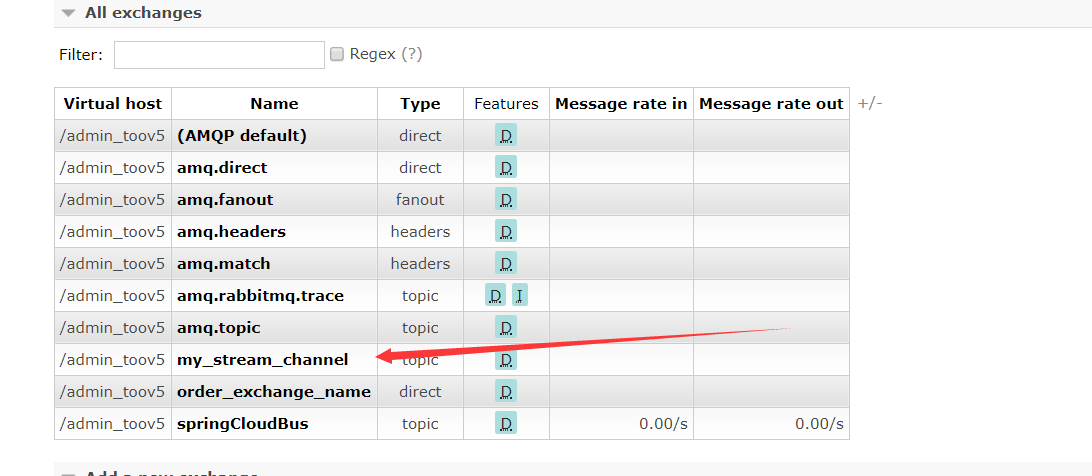Click the Filter: label

(81, 54)
